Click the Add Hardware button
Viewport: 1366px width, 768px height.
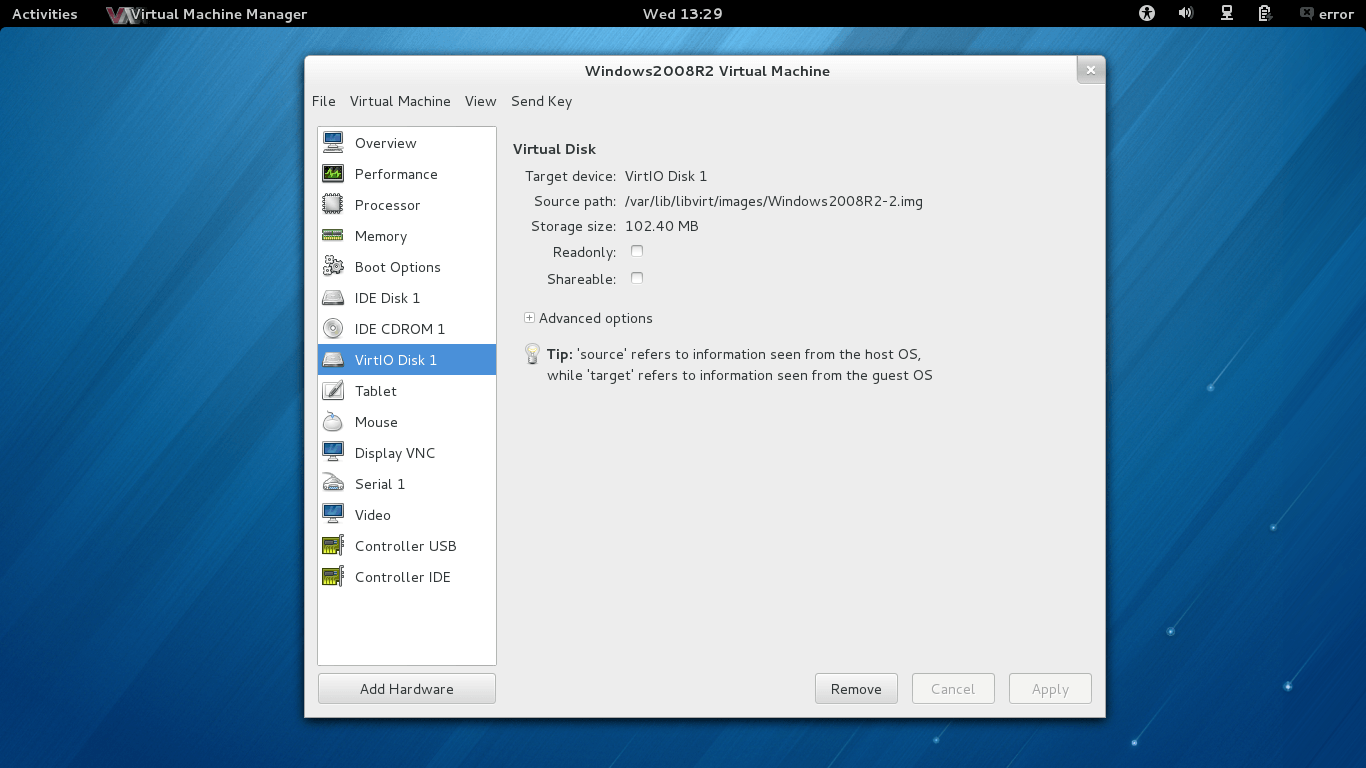407,689
